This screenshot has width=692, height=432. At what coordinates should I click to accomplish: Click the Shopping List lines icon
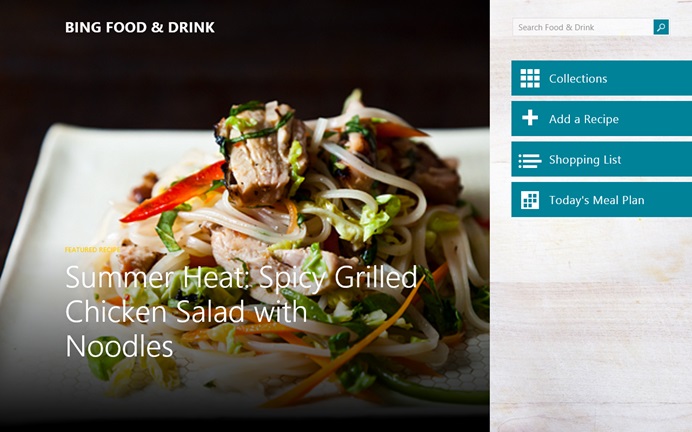tap(530, 160)
